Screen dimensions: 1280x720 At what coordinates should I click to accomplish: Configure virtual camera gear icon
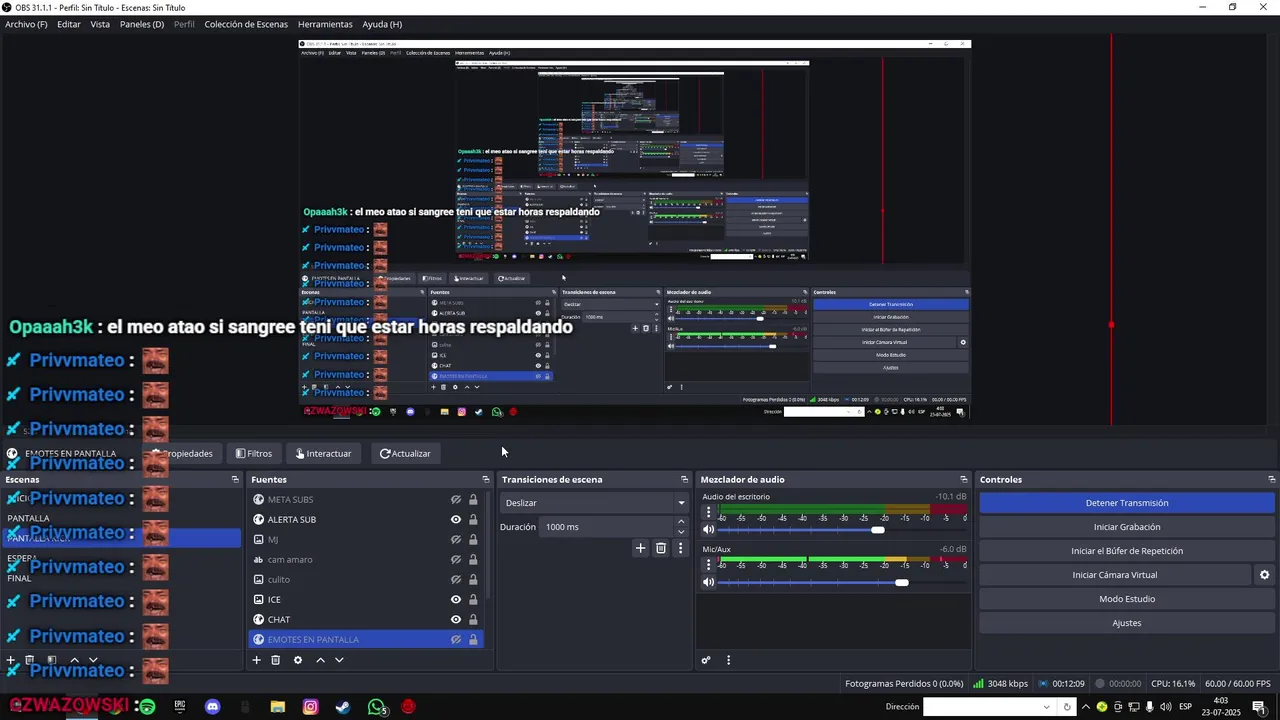tap(1264, 575)
